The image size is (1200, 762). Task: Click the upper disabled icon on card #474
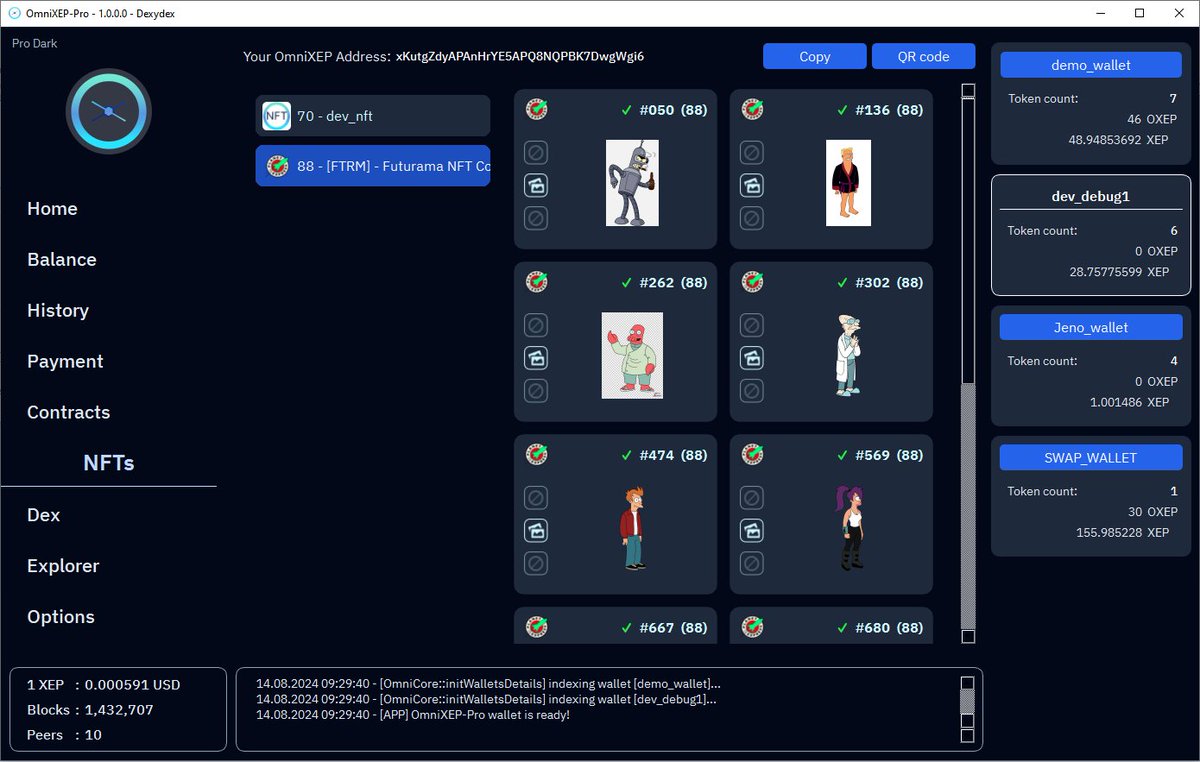coord(536,498)
